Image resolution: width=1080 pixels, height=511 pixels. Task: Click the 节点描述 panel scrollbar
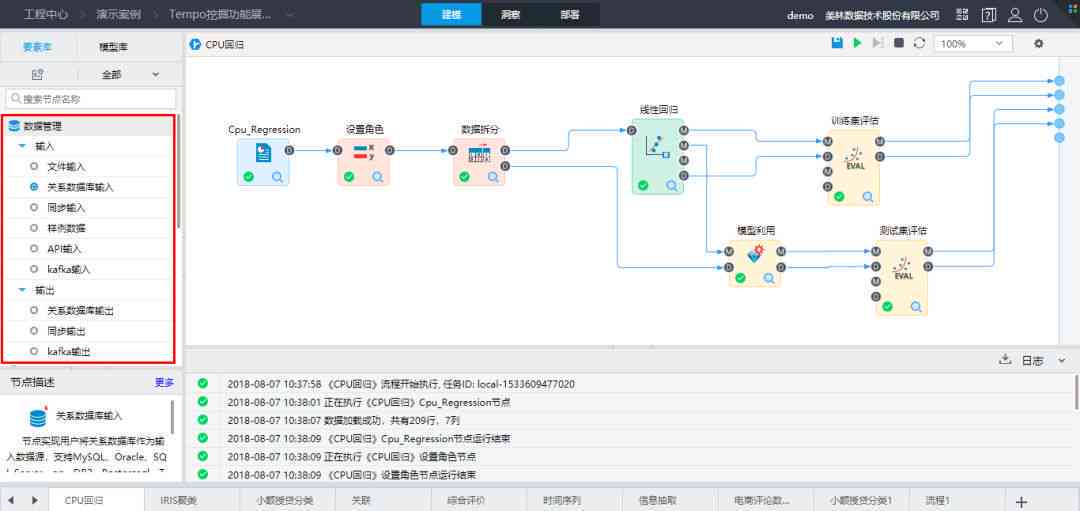(x=172, y=417)
